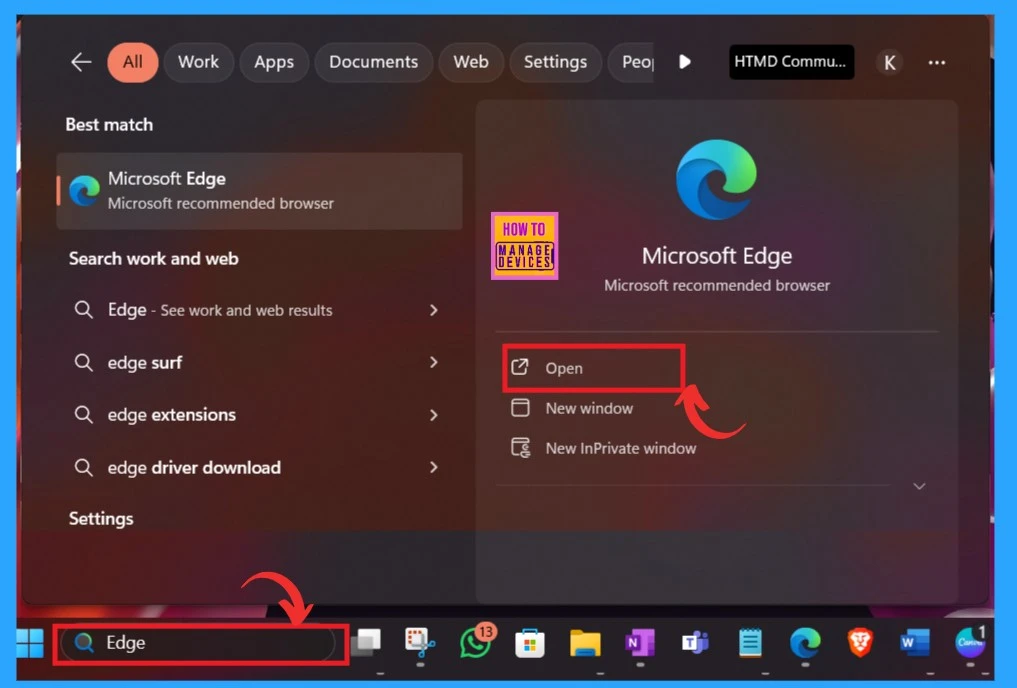Image resolution: width=1017 pixels, height=688 pixels.
Task: Open WhatsApp from the taskbar
Action: (476, 643)
